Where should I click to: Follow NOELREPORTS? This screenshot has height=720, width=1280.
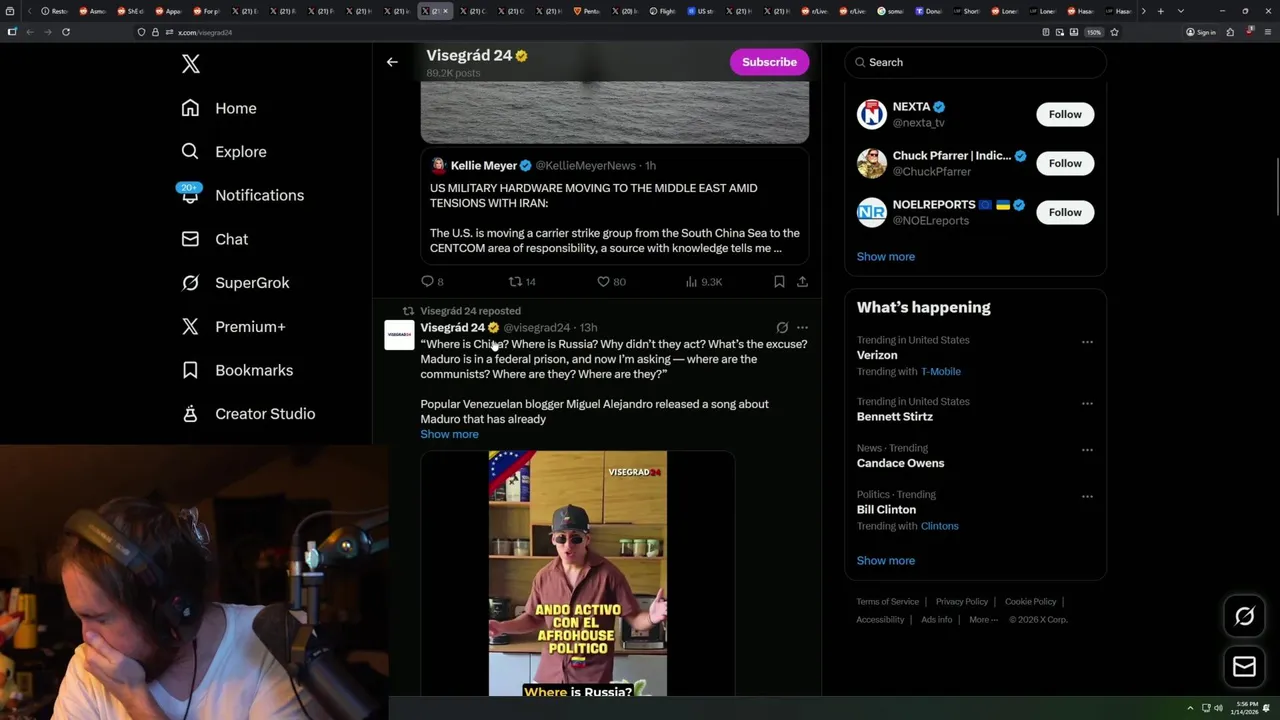click(1065, 212)
